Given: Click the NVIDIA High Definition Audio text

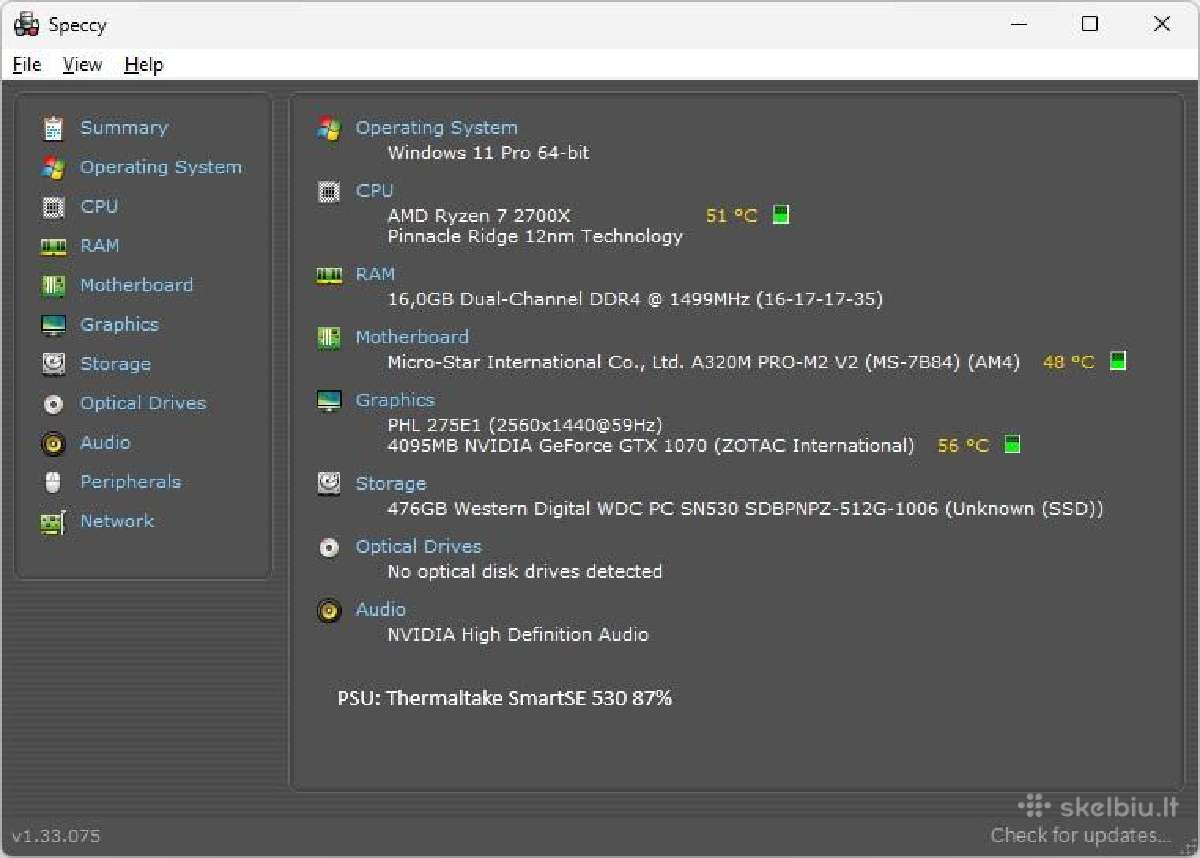Looking at the screenshot, I should point(518,635).
